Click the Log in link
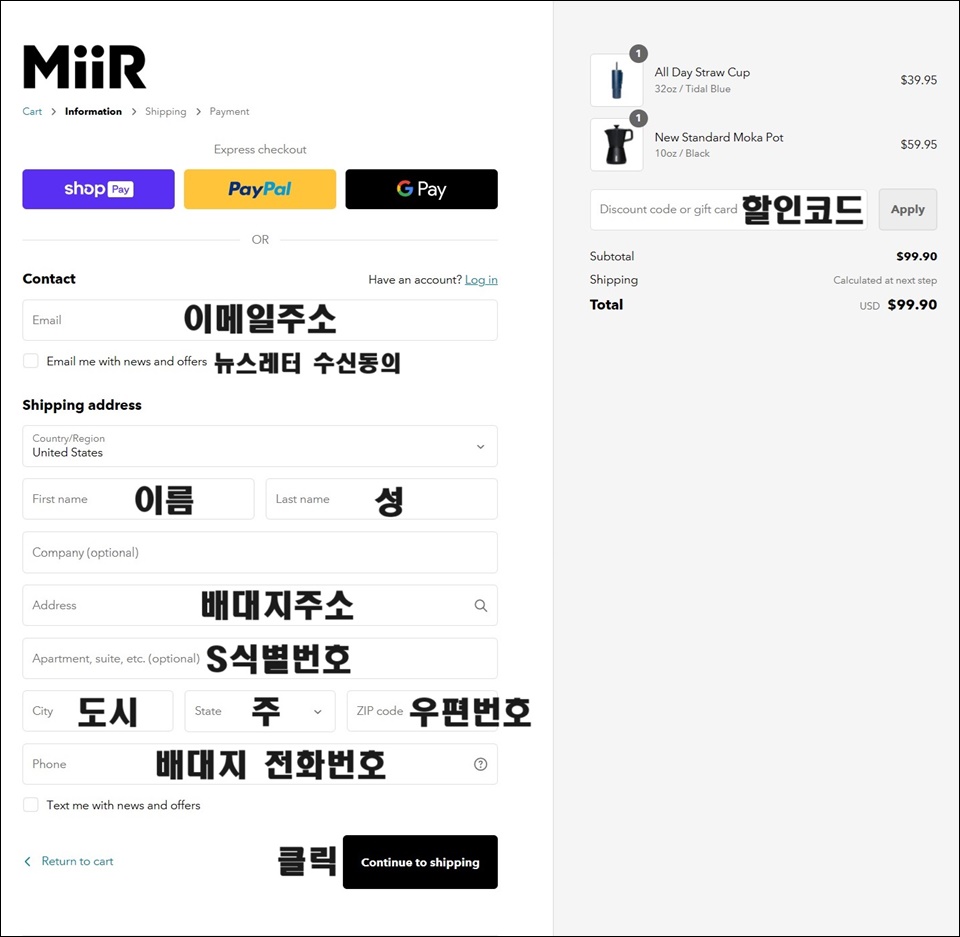Screen dimensions: 960x937 click(481, 280)
